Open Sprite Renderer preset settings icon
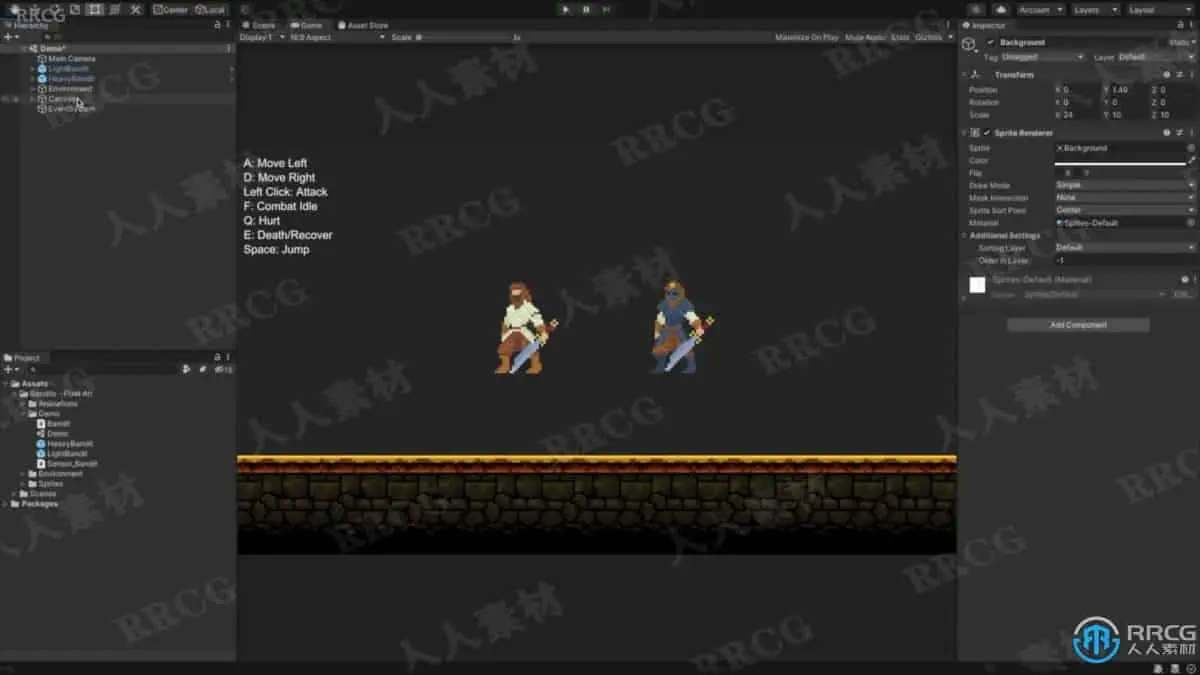This screenshot has width=1200, height=675. click(1179, 133)
